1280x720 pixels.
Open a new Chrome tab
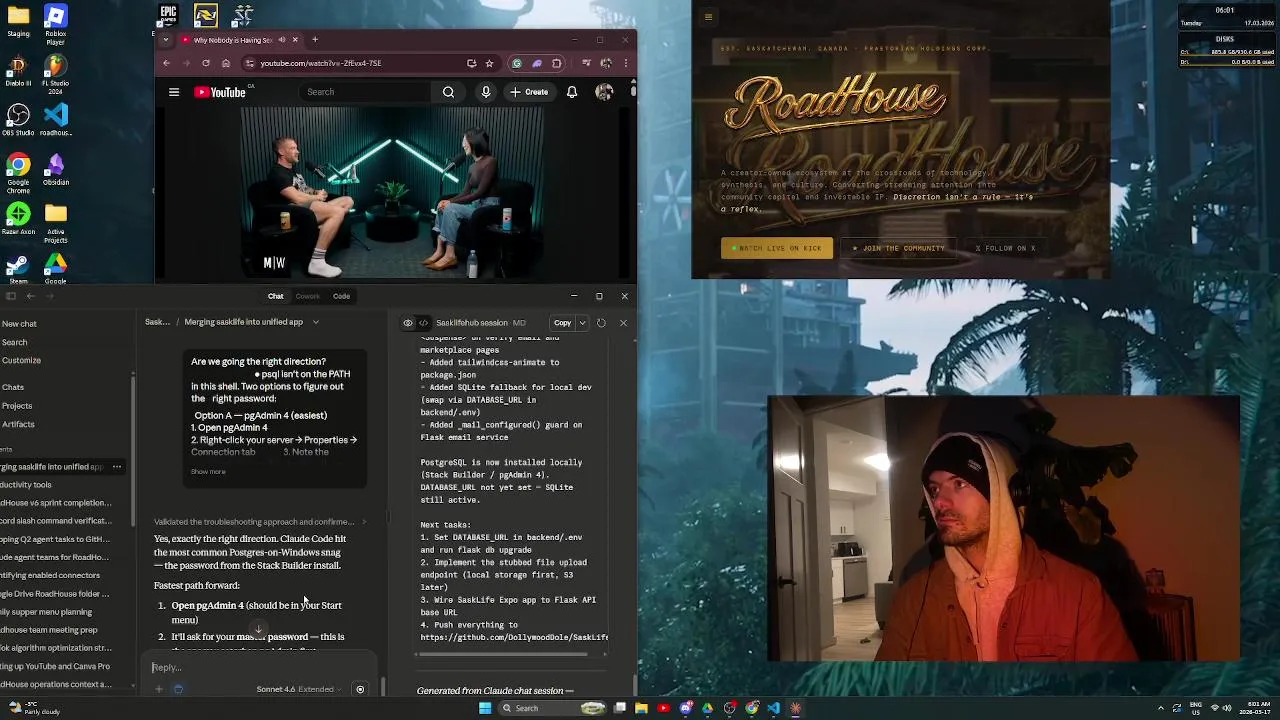coord(314,40)
